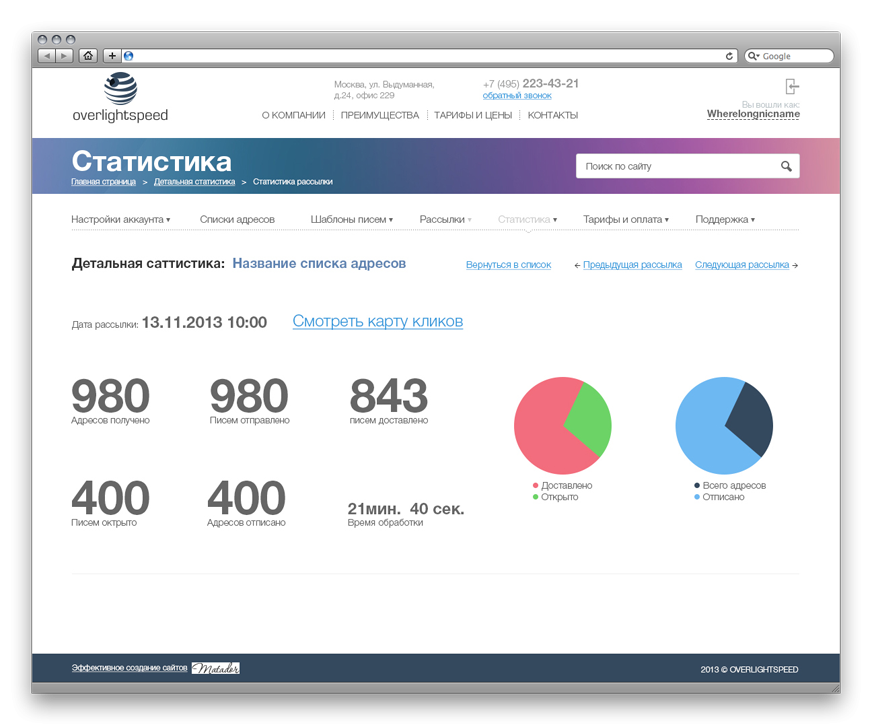Click the red and green pie chart
872x725 pixels.
[x=563, y=426]
